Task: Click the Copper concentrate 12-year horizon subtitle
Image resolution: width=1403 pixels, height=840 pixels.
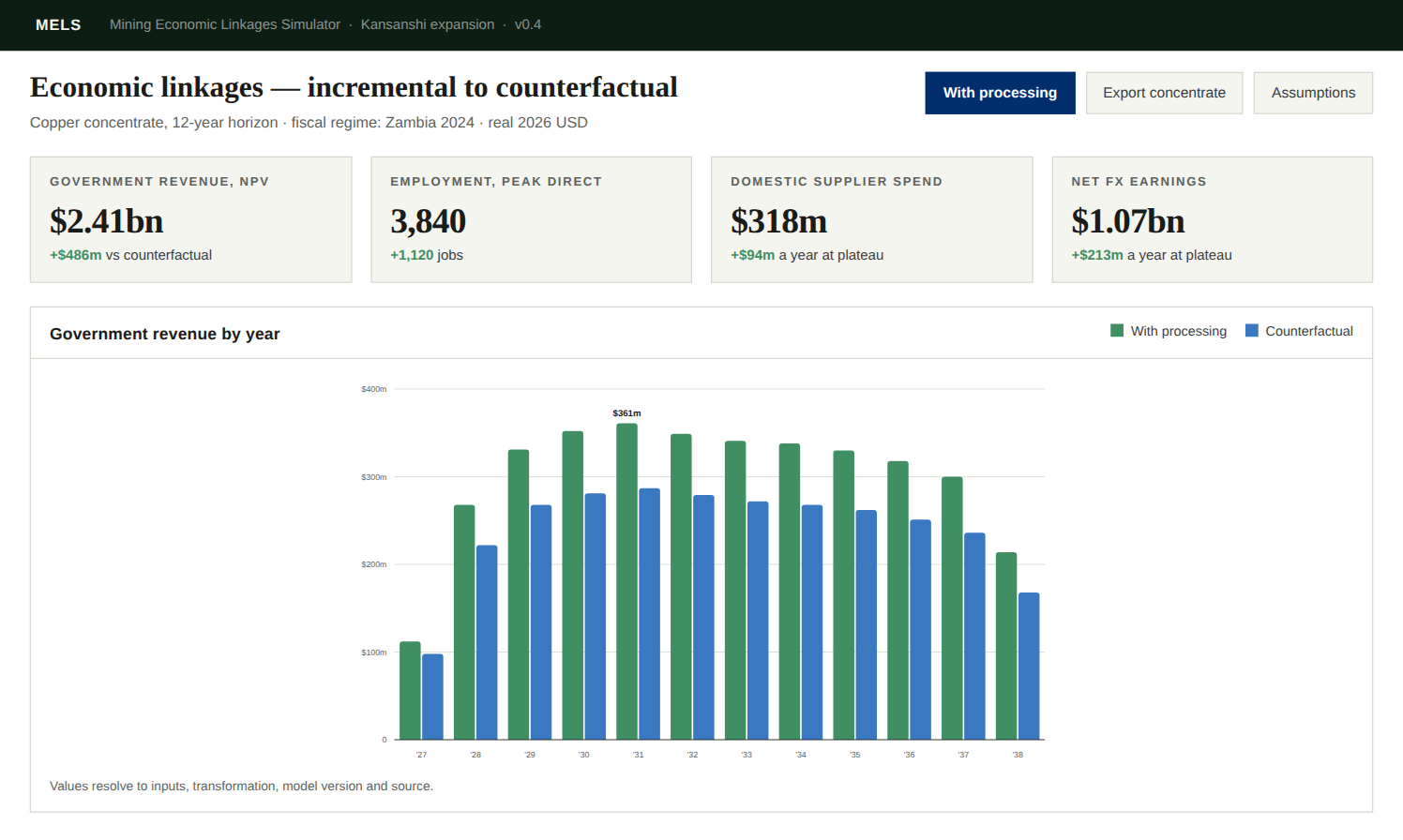Action: coord(309,123)
